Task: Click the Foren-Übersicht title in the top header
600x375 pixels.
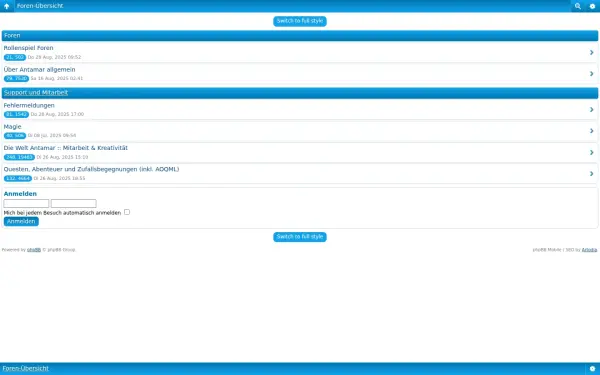Action: 40,6
